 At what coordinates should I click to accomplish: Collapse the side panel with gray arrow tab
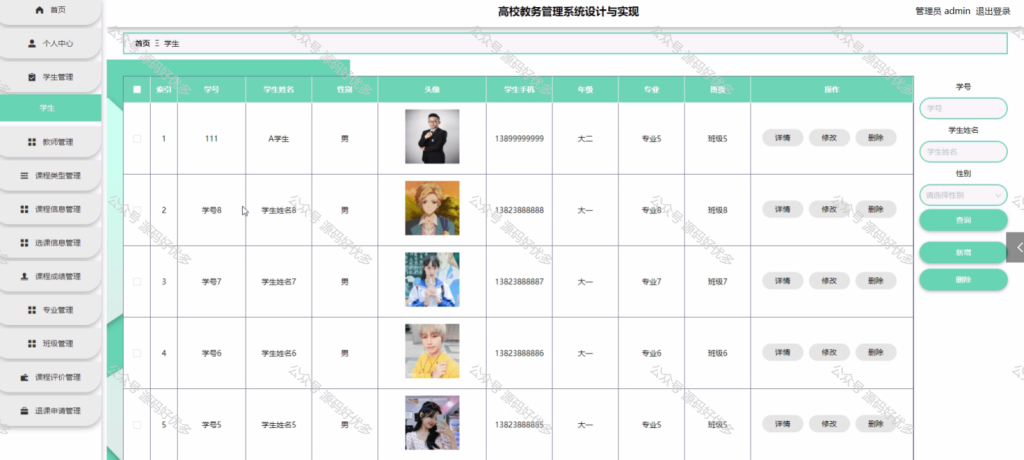[x=1015, y=247]
